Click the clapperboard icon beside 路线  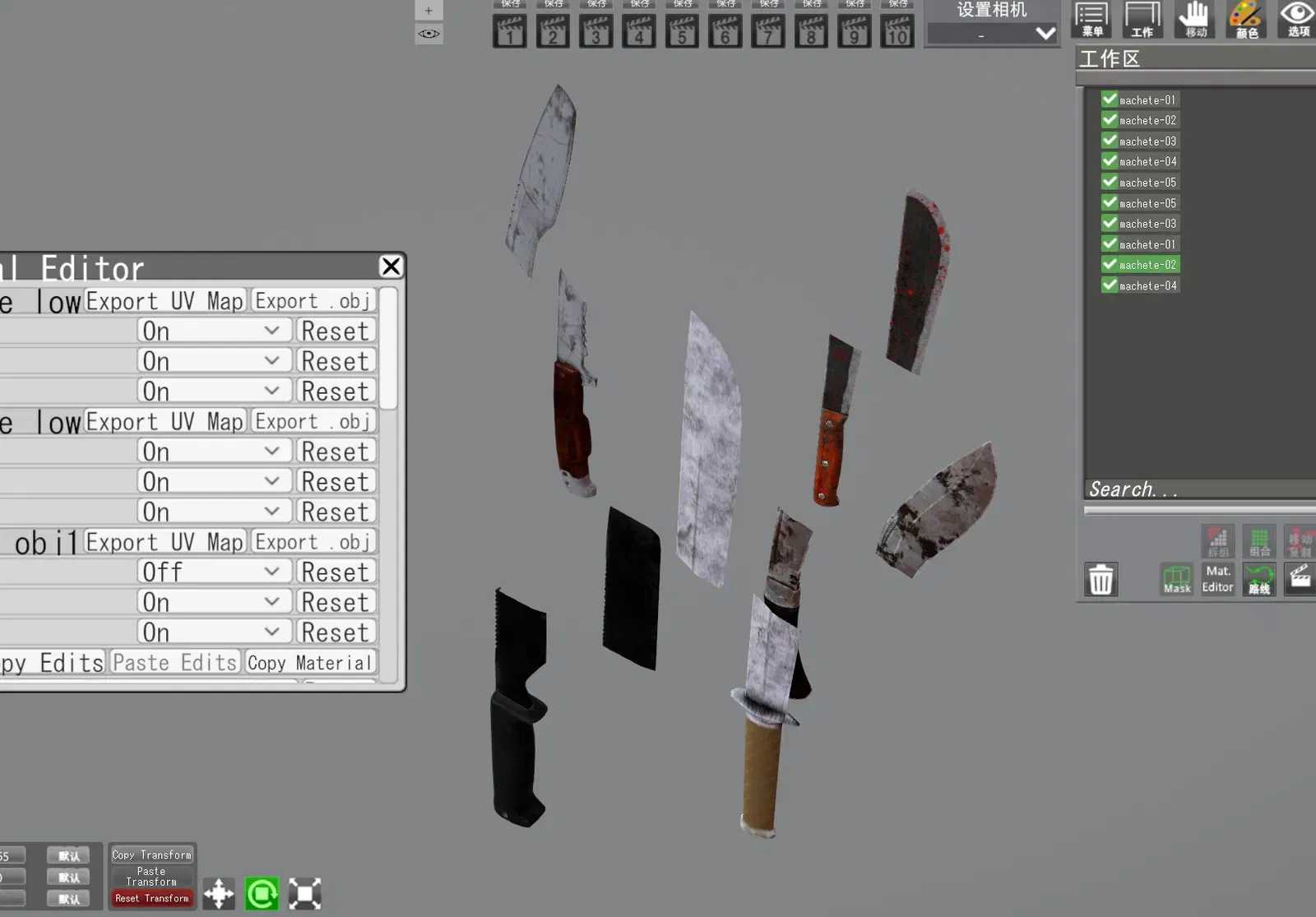pos(1300,579)
